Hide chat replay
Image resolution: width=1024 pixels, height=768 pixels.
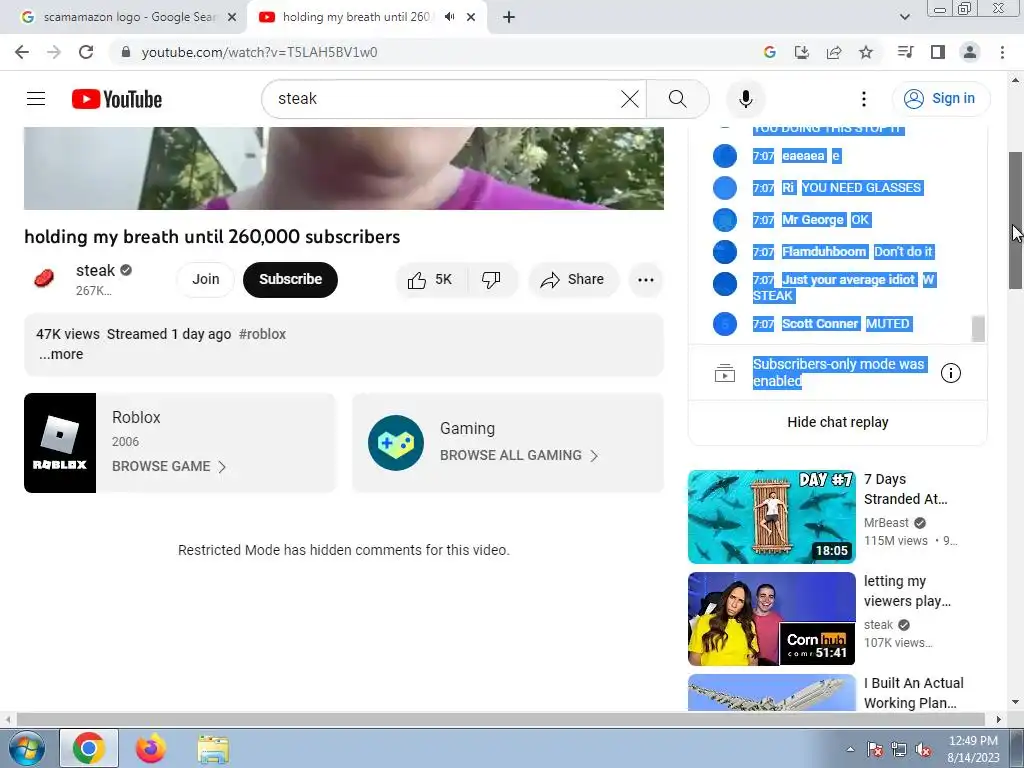coord(837,422)
